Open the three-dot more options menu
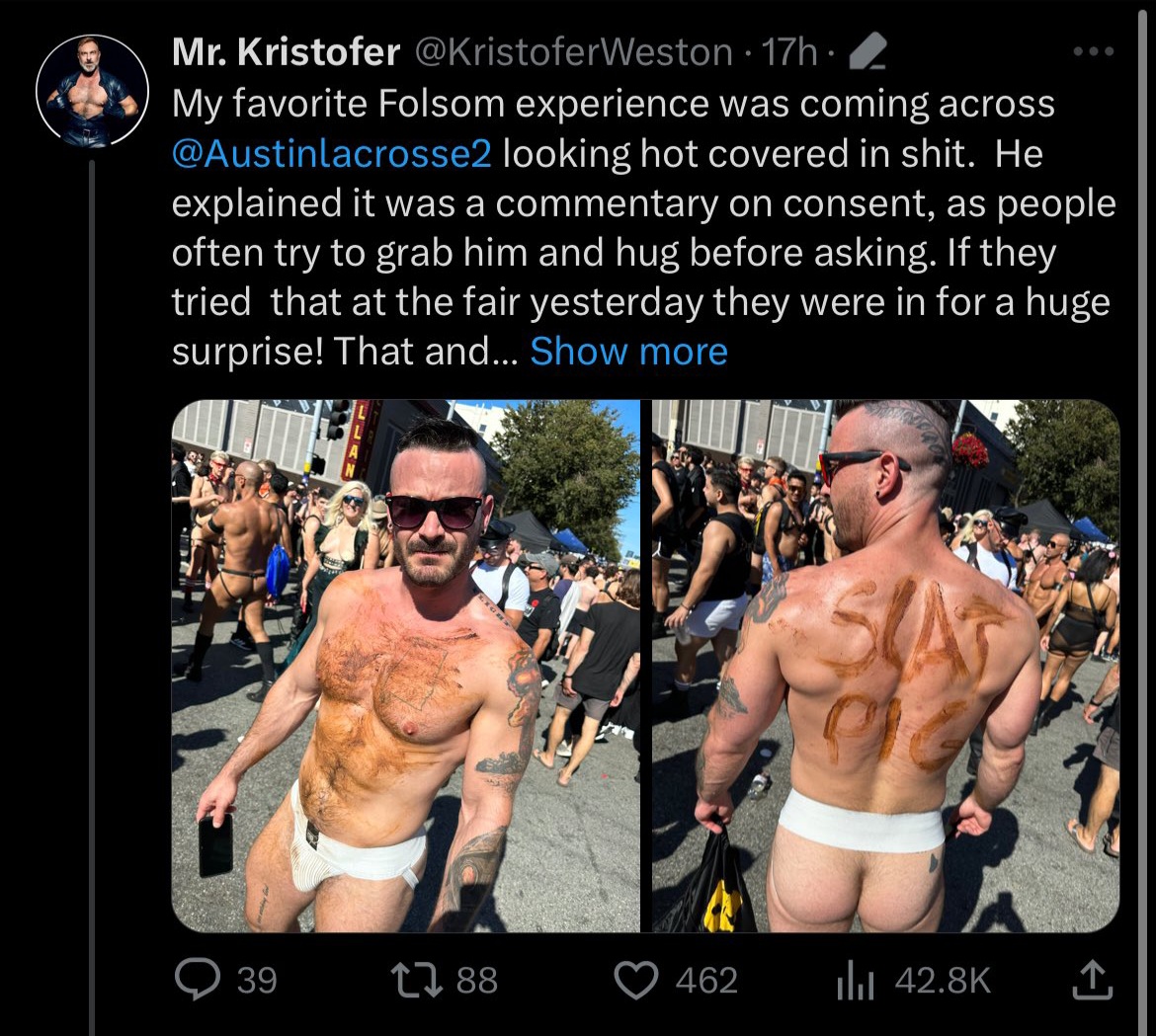1156x1036 pixels. coord(1094,51)
